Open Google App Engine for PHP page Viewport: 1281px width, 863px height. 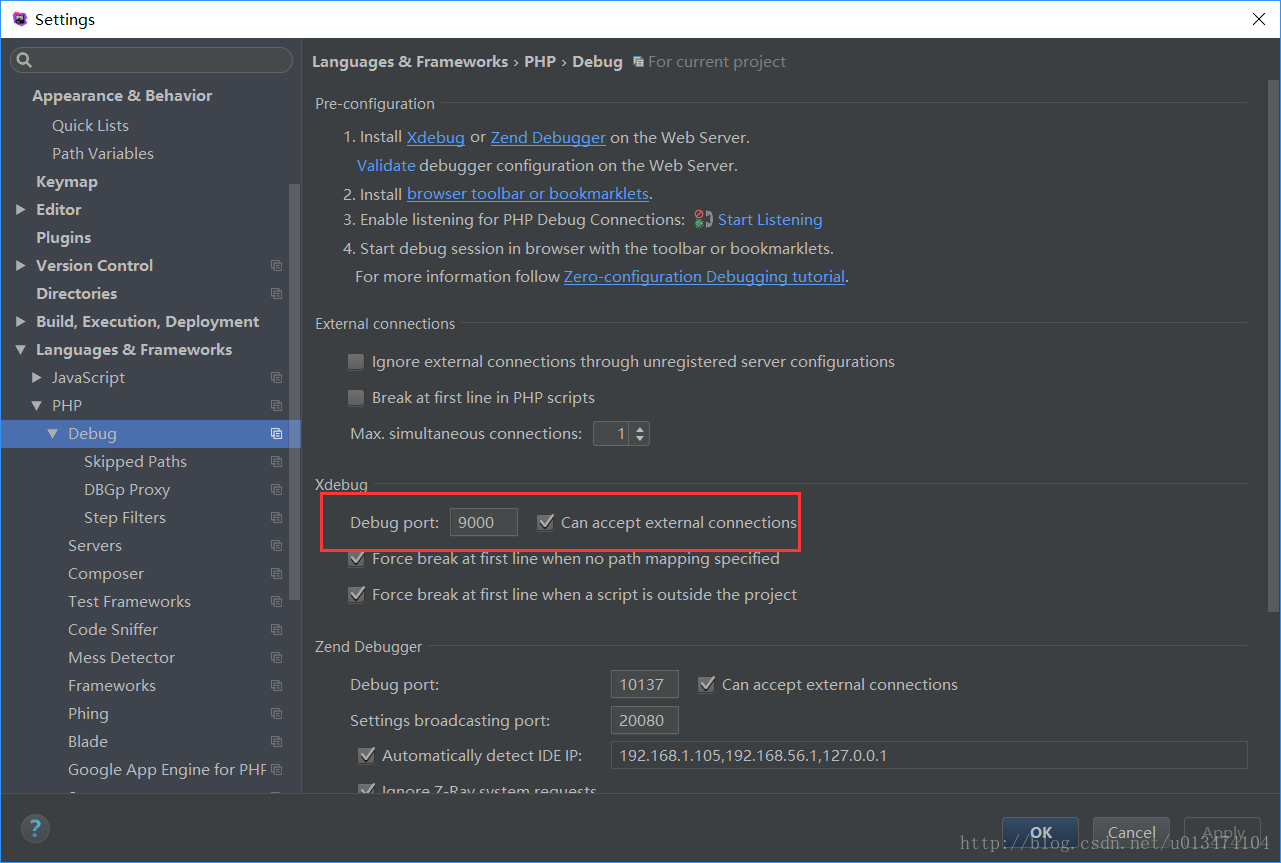pos(167,770)
